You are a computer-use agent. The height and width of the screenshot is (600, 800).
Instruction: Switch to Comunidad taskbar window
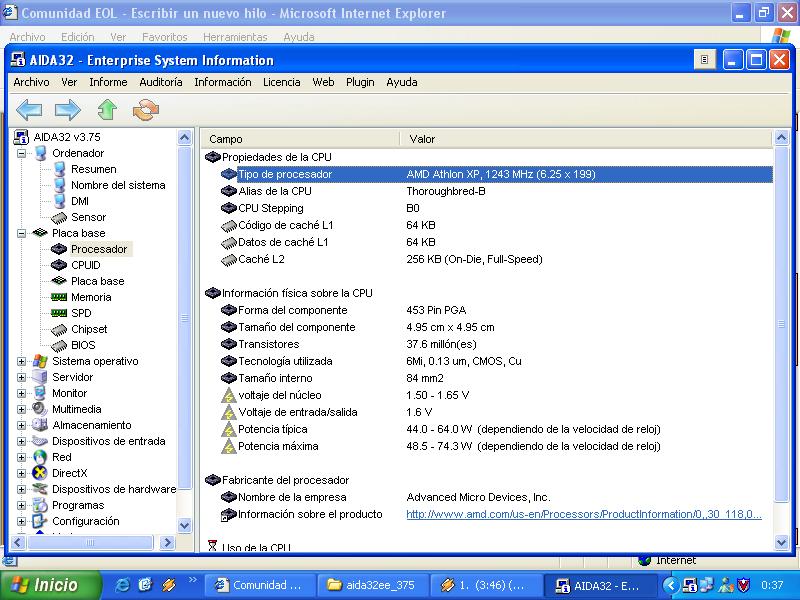tap(259, 585)
